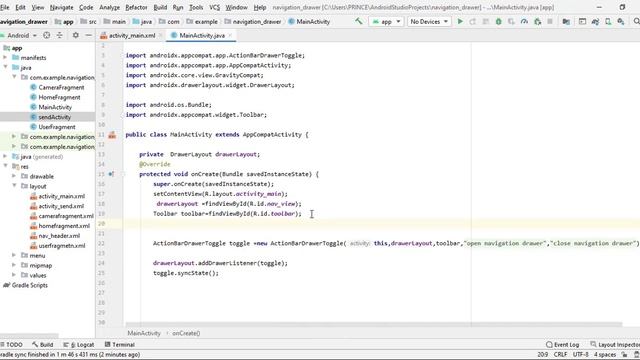Click the window-shaped icon left of the Gradle elephant
640x360 pixels.
(x=582, y=22)
